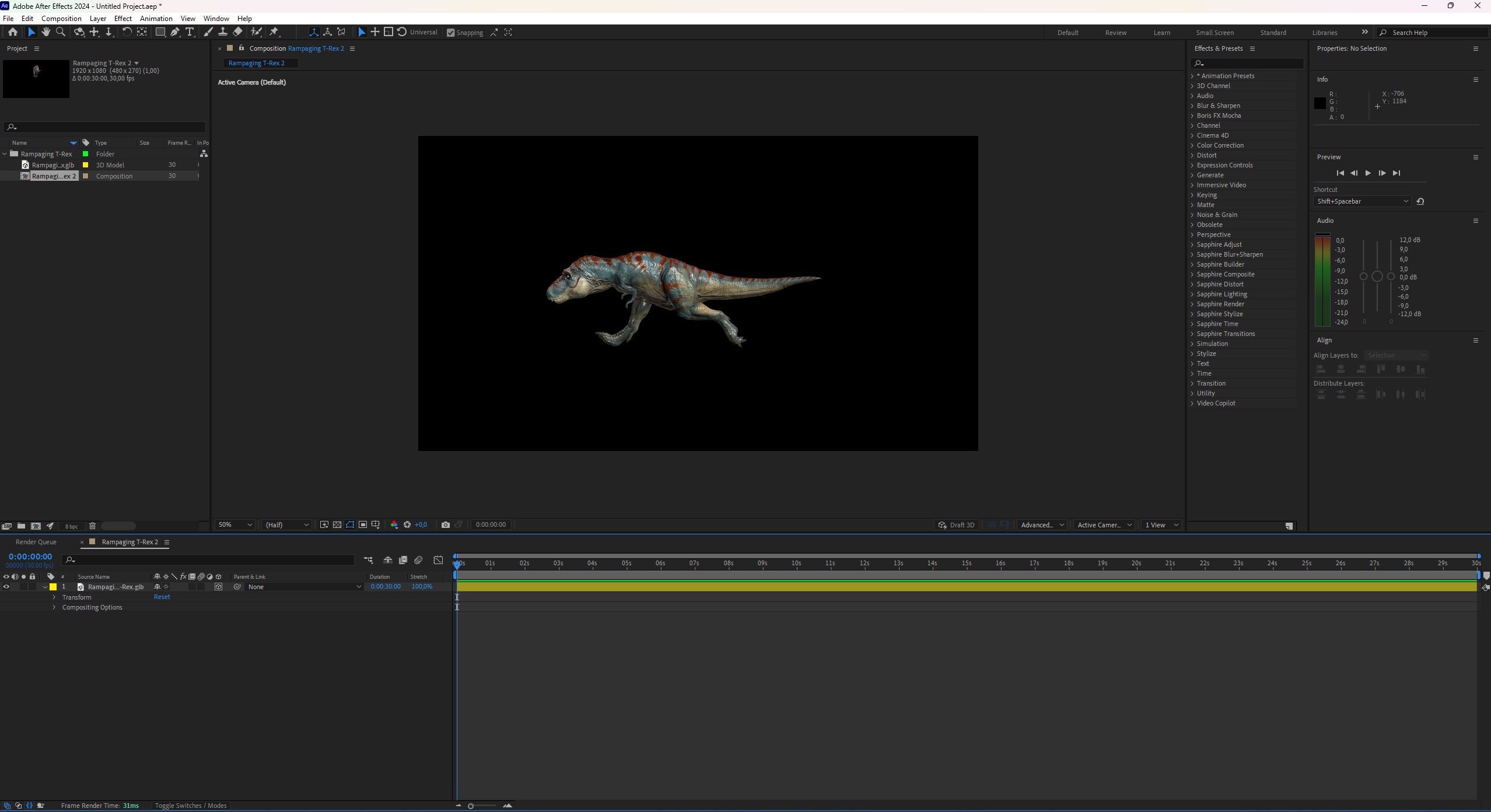
Task: Click Reset next to Transform
Action: coord(162,597)
